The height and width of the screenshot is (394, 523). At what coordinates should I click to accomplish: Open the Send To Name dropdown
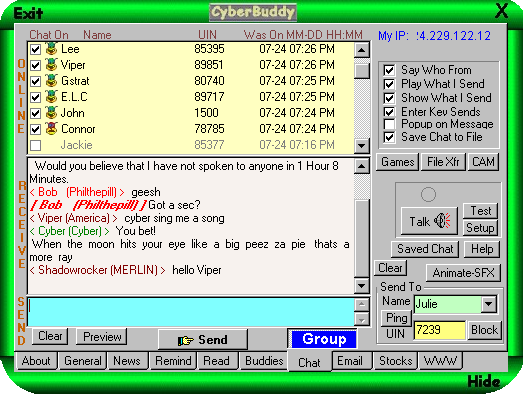point(489,304)
